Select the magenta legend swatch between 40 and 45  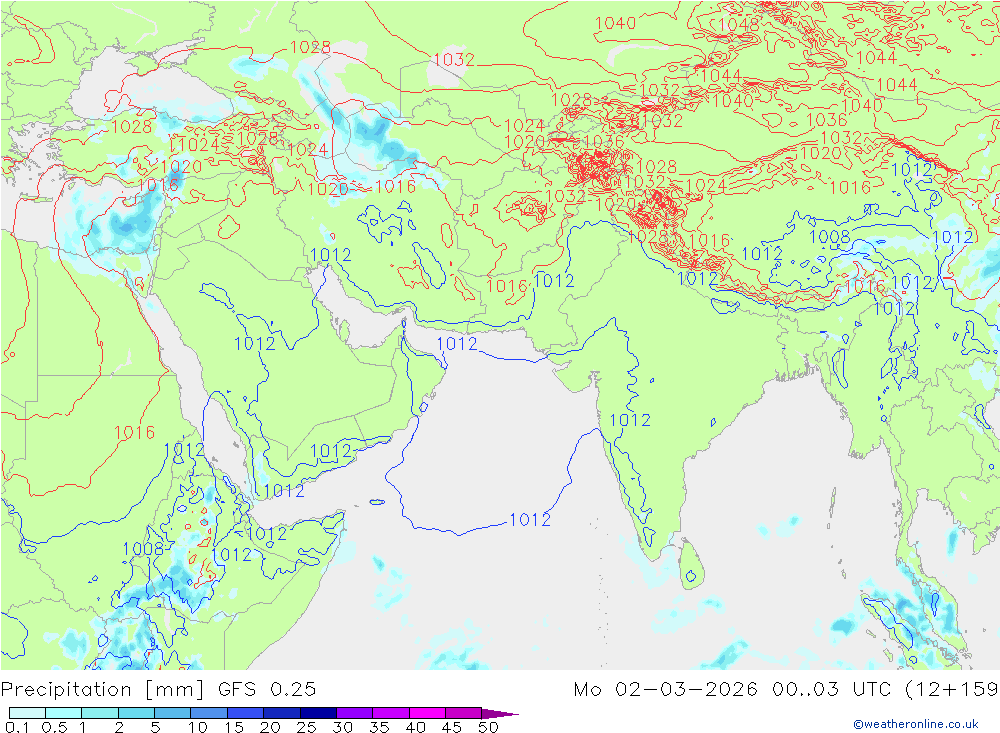427,713
